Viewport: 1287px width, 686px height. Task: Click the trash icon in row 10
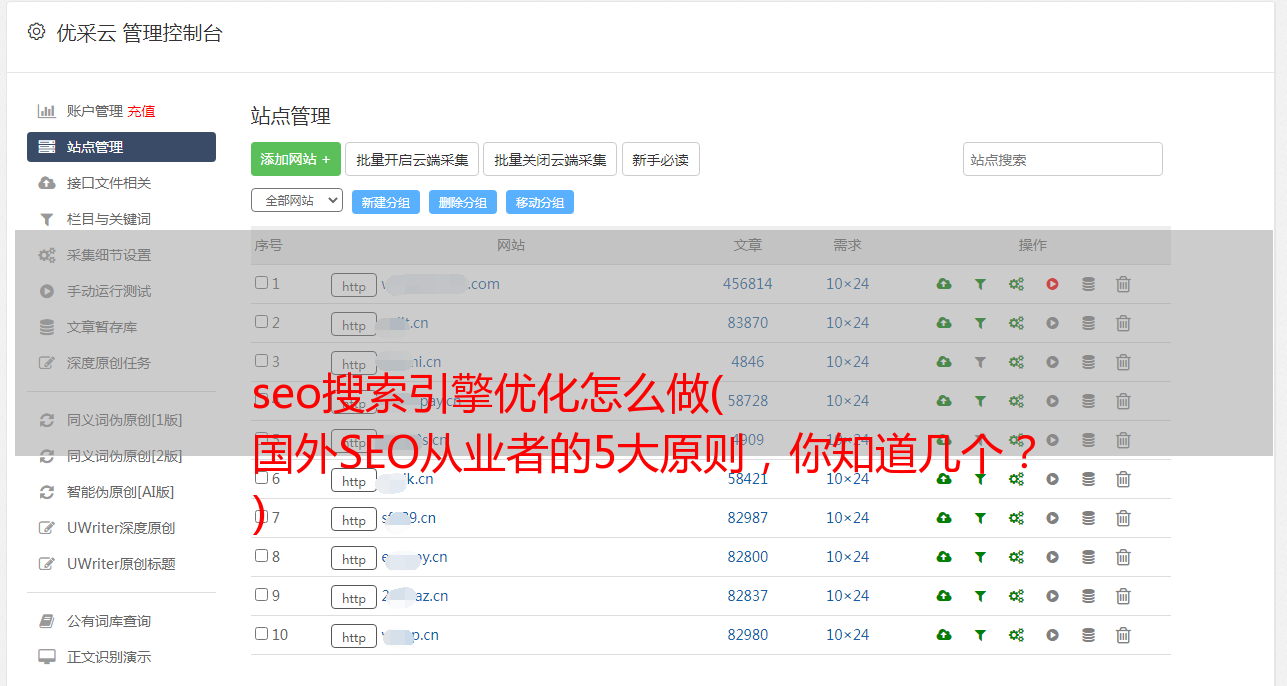[1123, 635]
